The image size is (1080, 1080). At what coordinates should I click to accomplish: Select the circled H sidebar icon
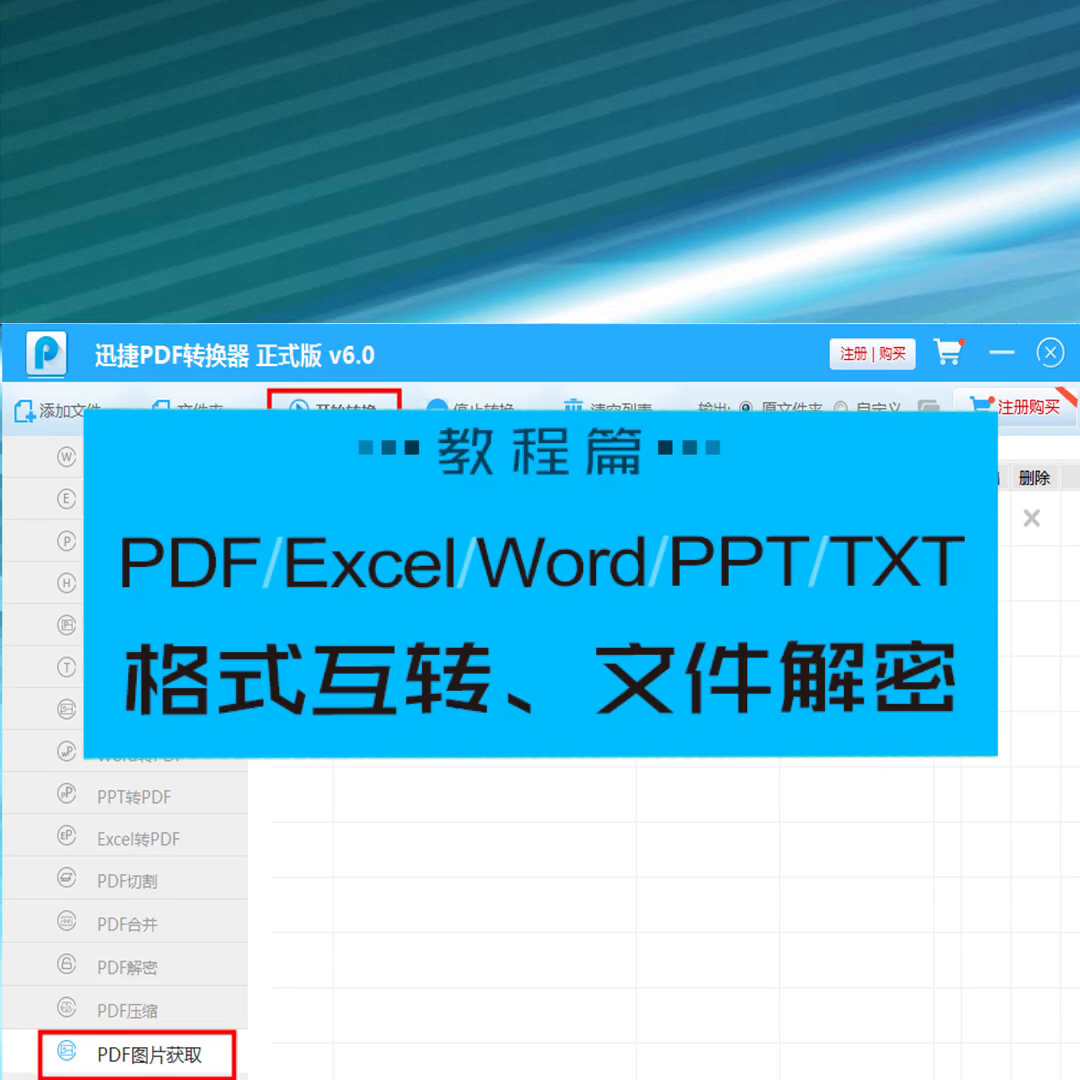66,583
